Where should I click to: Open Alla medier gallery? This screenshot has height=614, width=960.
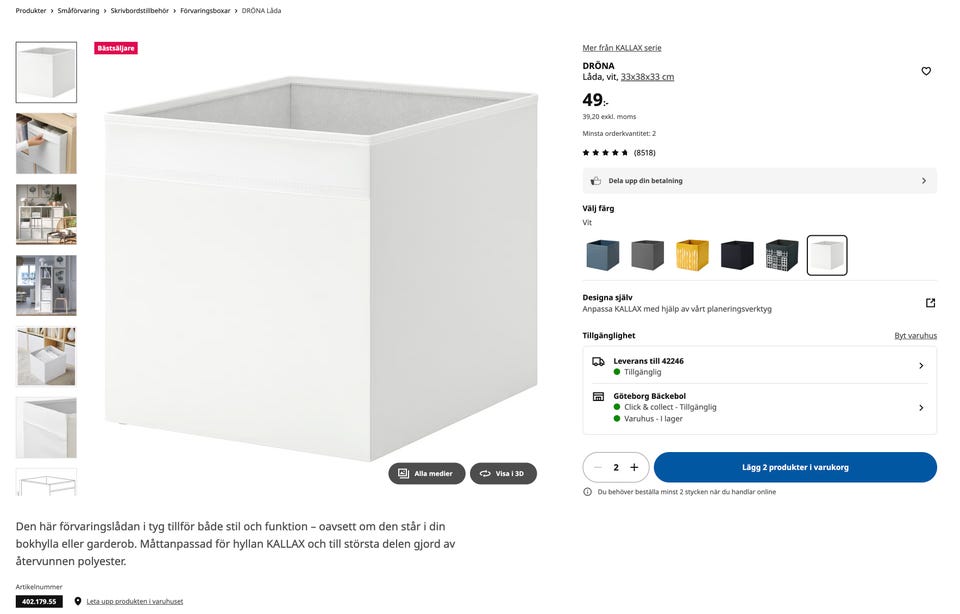click(427, 473)
